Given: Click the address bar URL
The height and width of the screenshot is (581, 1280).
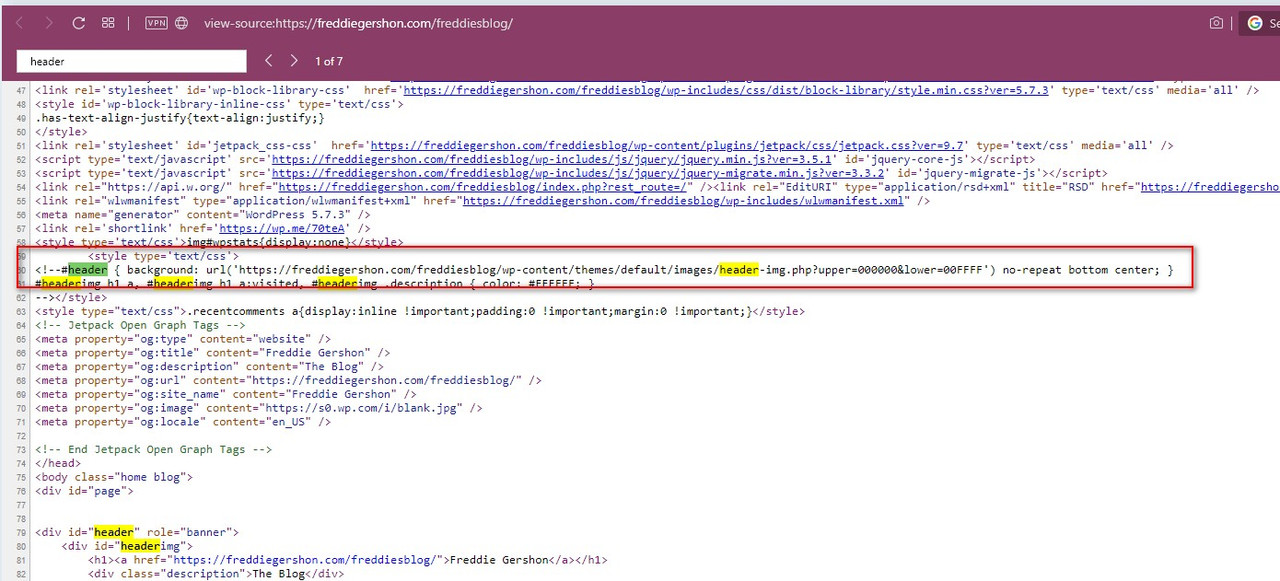Looking at the screenshot, I should click(358, 23).
